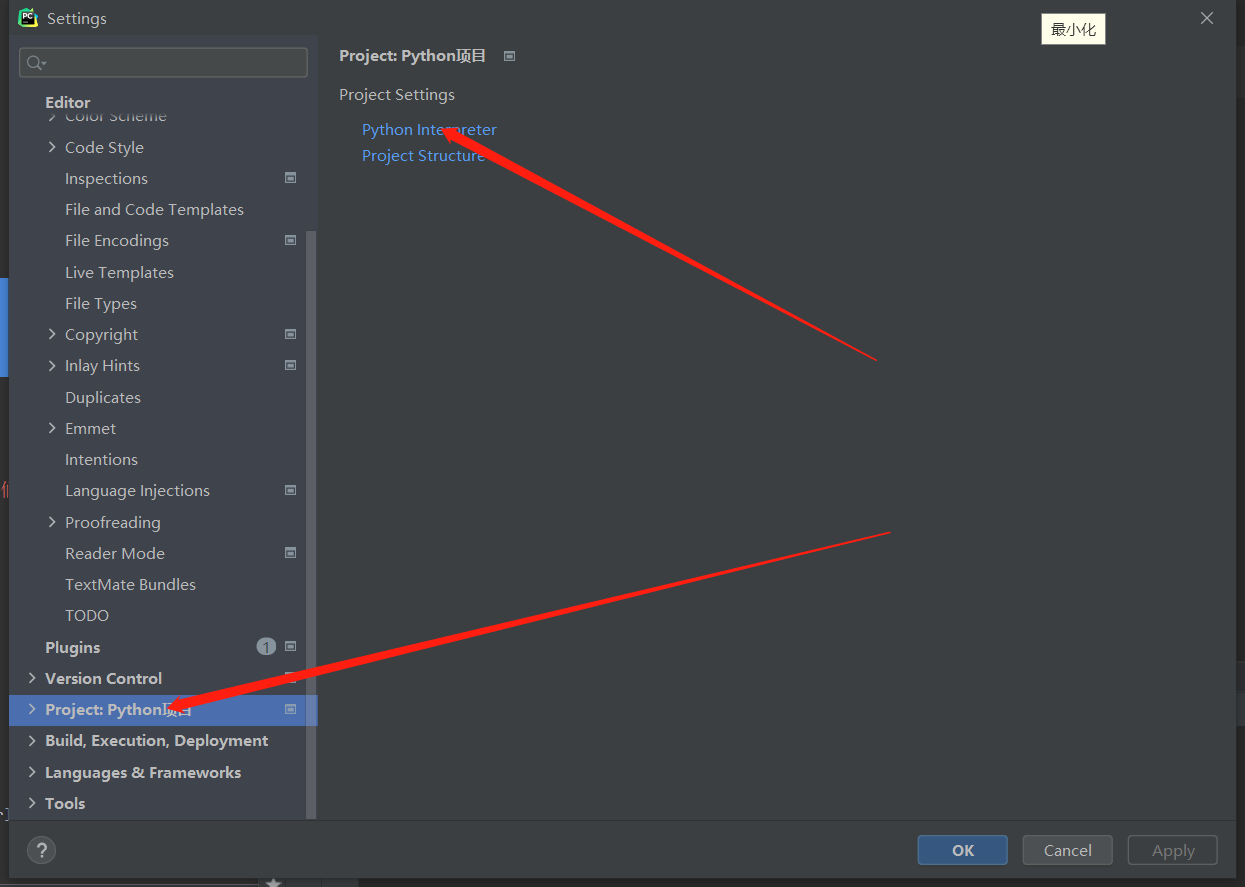Expand the Tools section
The image size is (1245, 887).
32,803
